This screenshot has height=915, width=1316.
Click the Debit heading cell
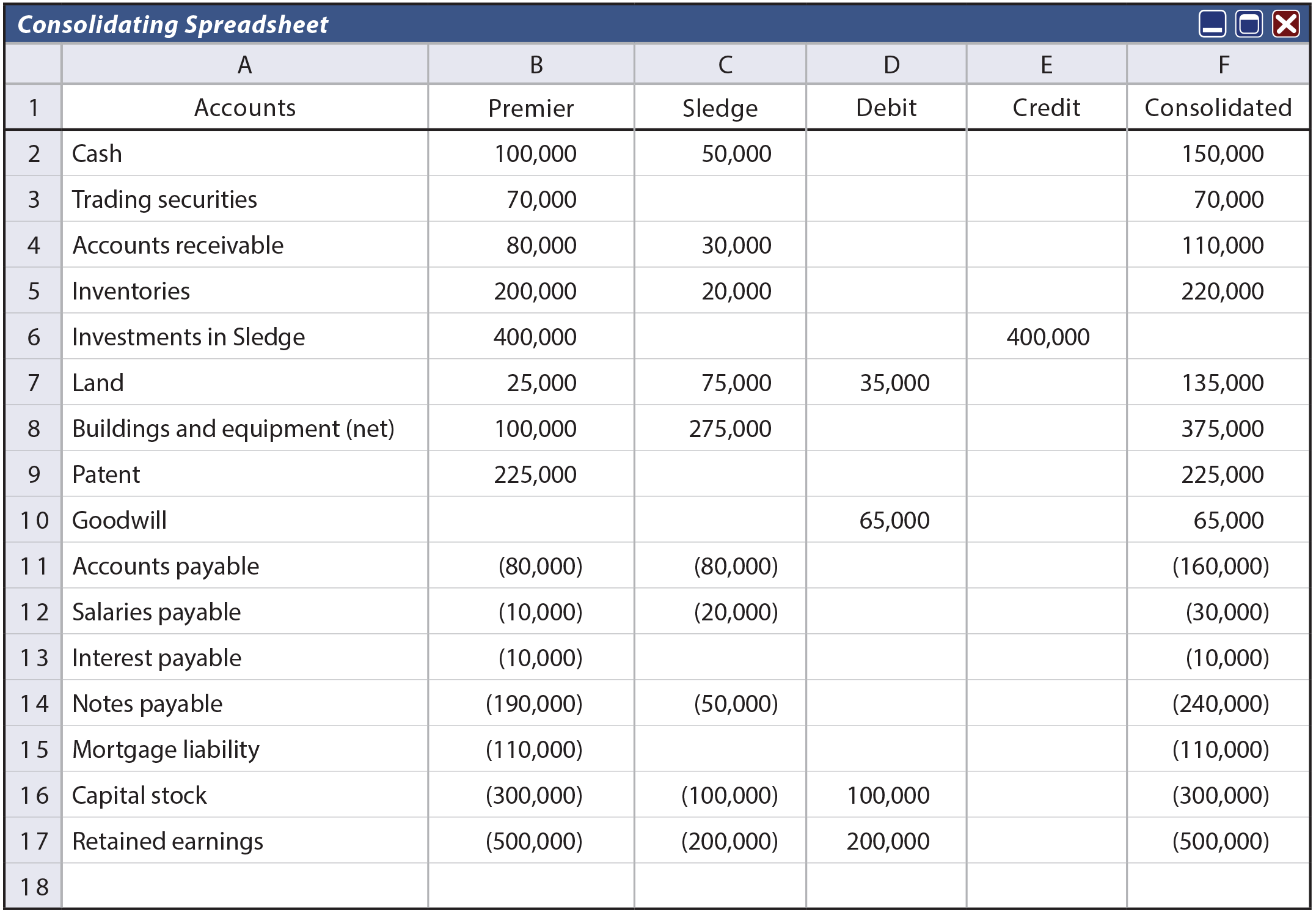886,107
